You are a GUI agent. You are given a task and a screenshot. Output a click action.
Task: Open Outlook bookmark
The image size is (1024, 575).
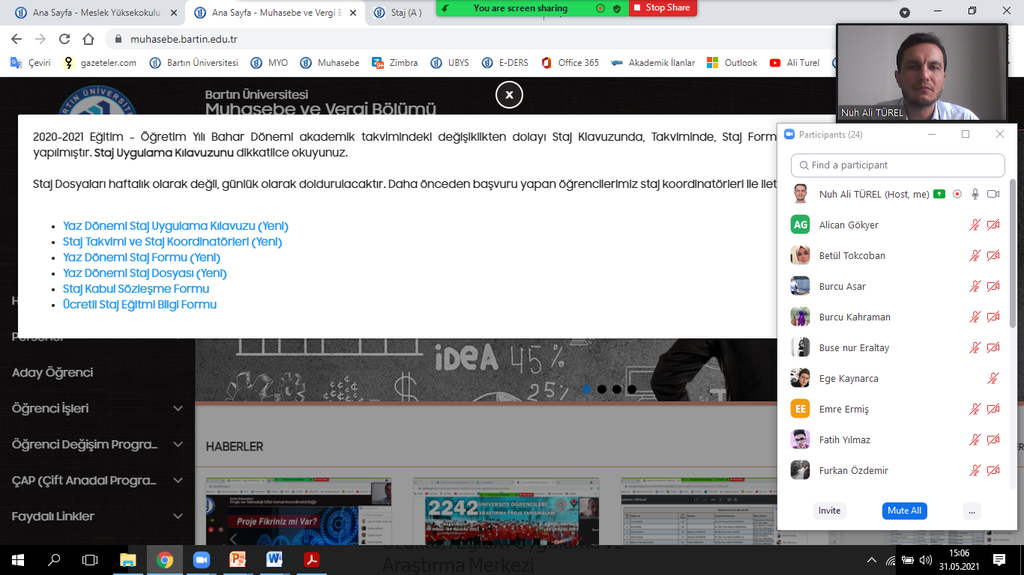click(x=732, y=63)
